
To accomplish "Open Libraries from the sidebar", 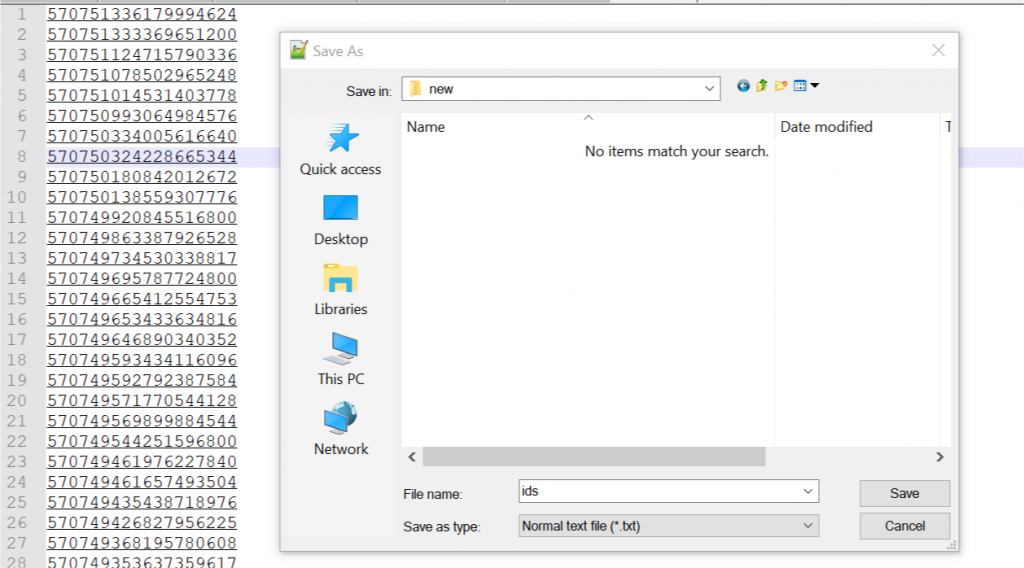I will [341, 290].
